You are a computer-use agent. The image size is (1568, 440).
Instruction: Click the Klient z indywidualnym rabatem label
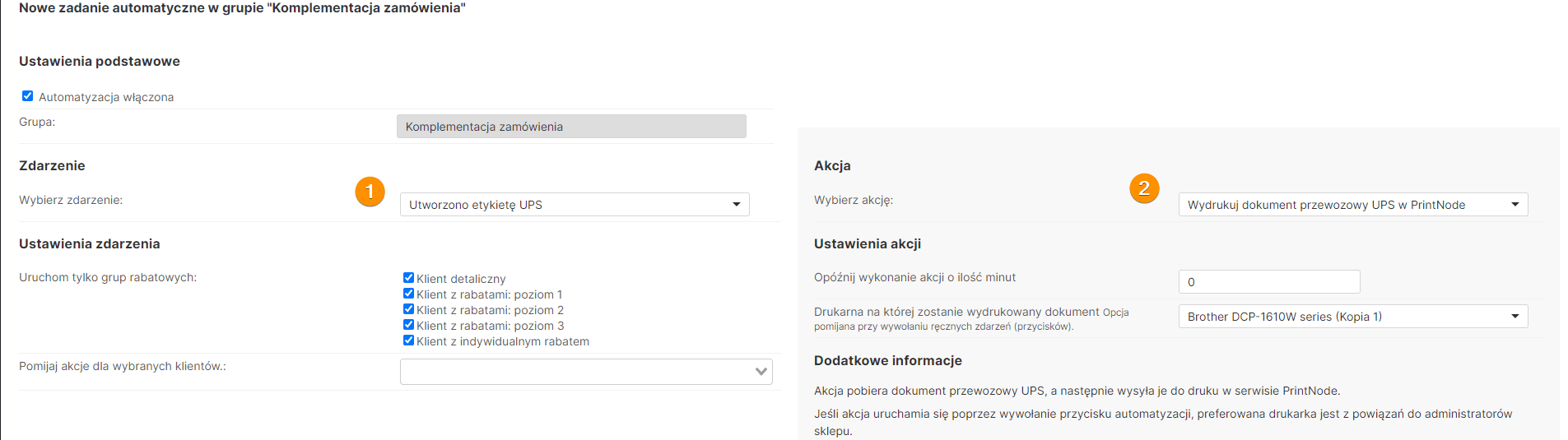(502, 341)
